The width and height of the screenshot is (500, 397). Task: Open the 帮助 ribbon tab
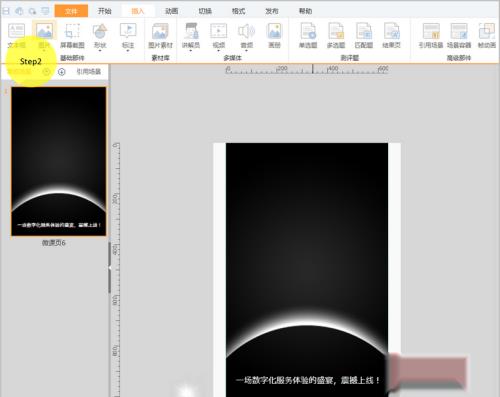tap(305, 11)
